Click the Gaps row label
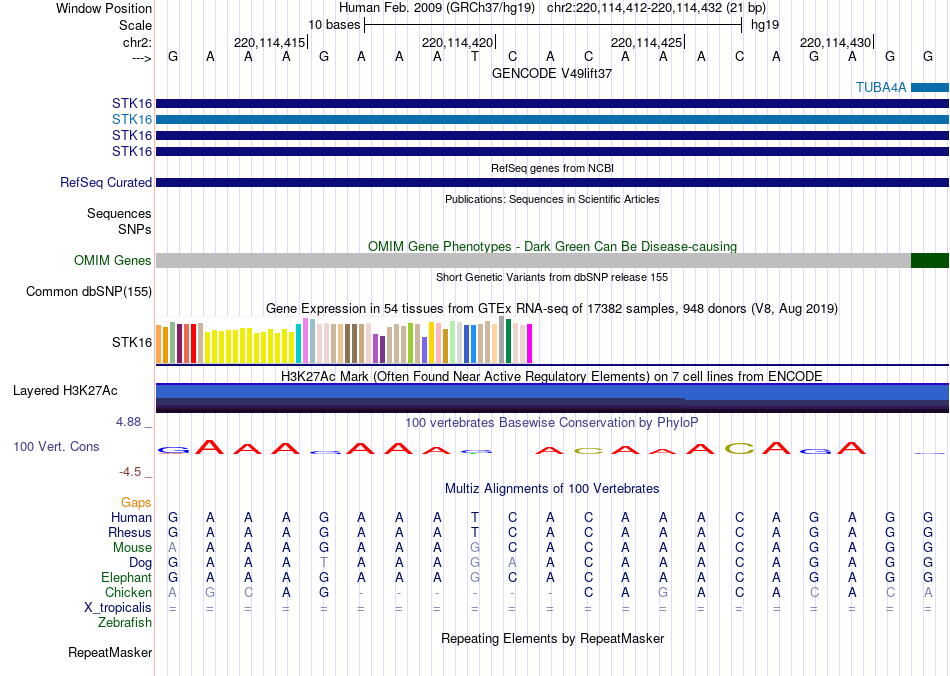 [x=136, y=502]
